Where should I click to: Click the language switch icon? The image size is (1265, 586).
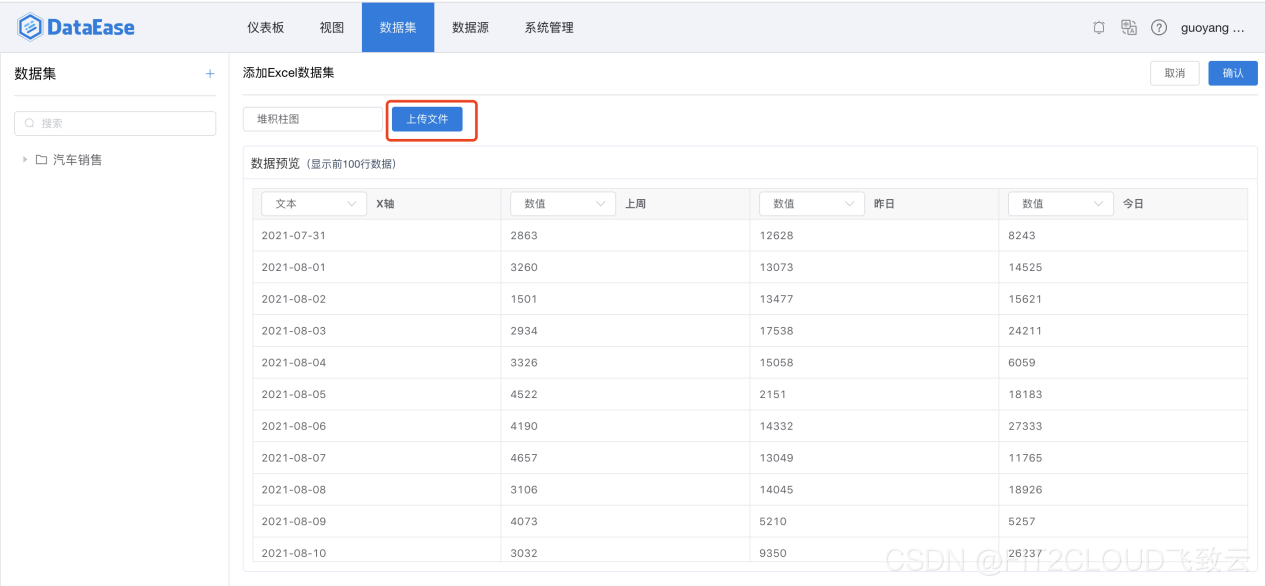click(x=1129, y=28)
